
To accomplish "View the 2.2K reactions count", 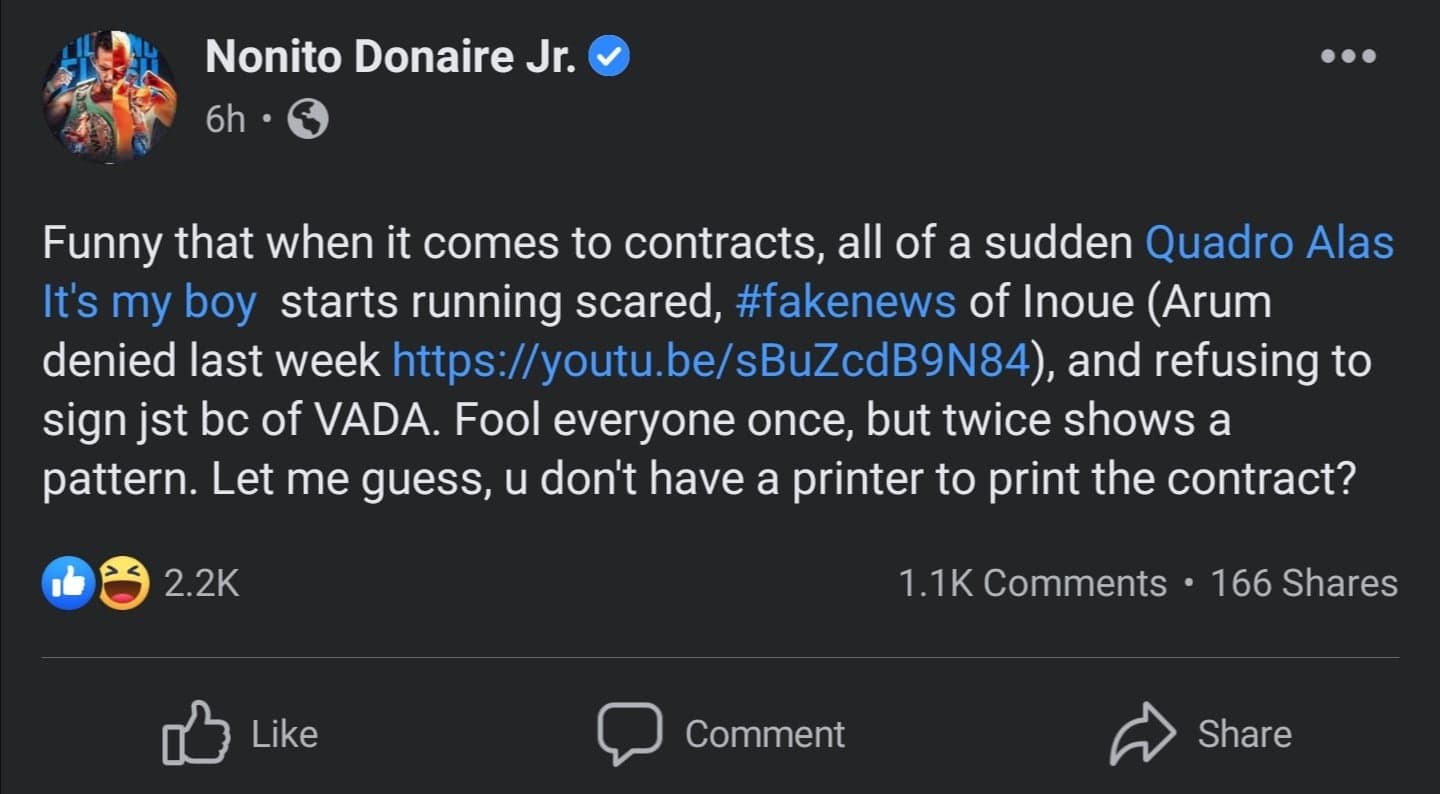I will (x=201, y=584).
